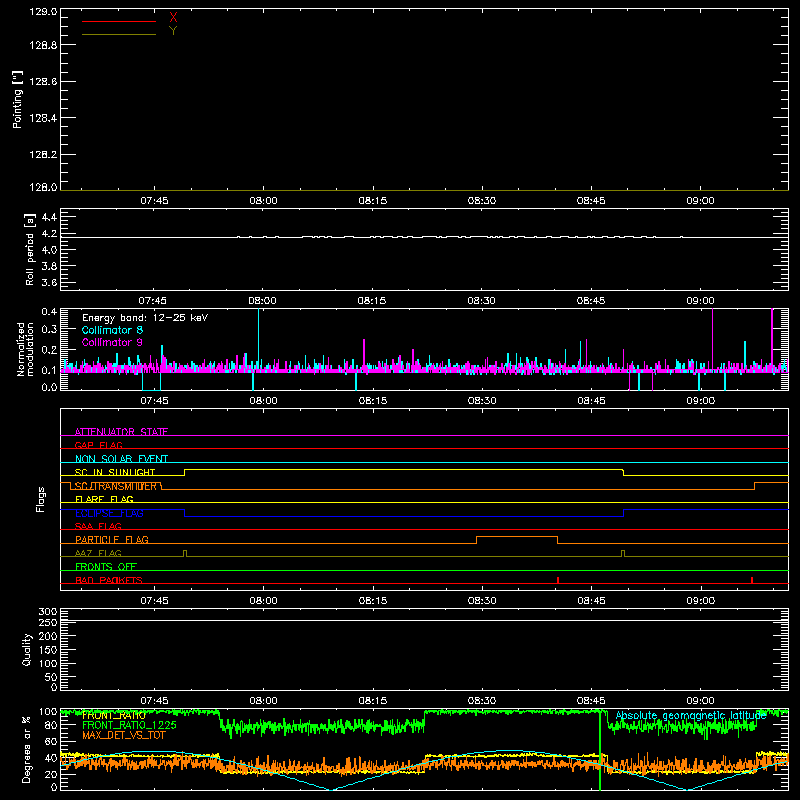Click the FLARE_FLAG label

[104, 499]
